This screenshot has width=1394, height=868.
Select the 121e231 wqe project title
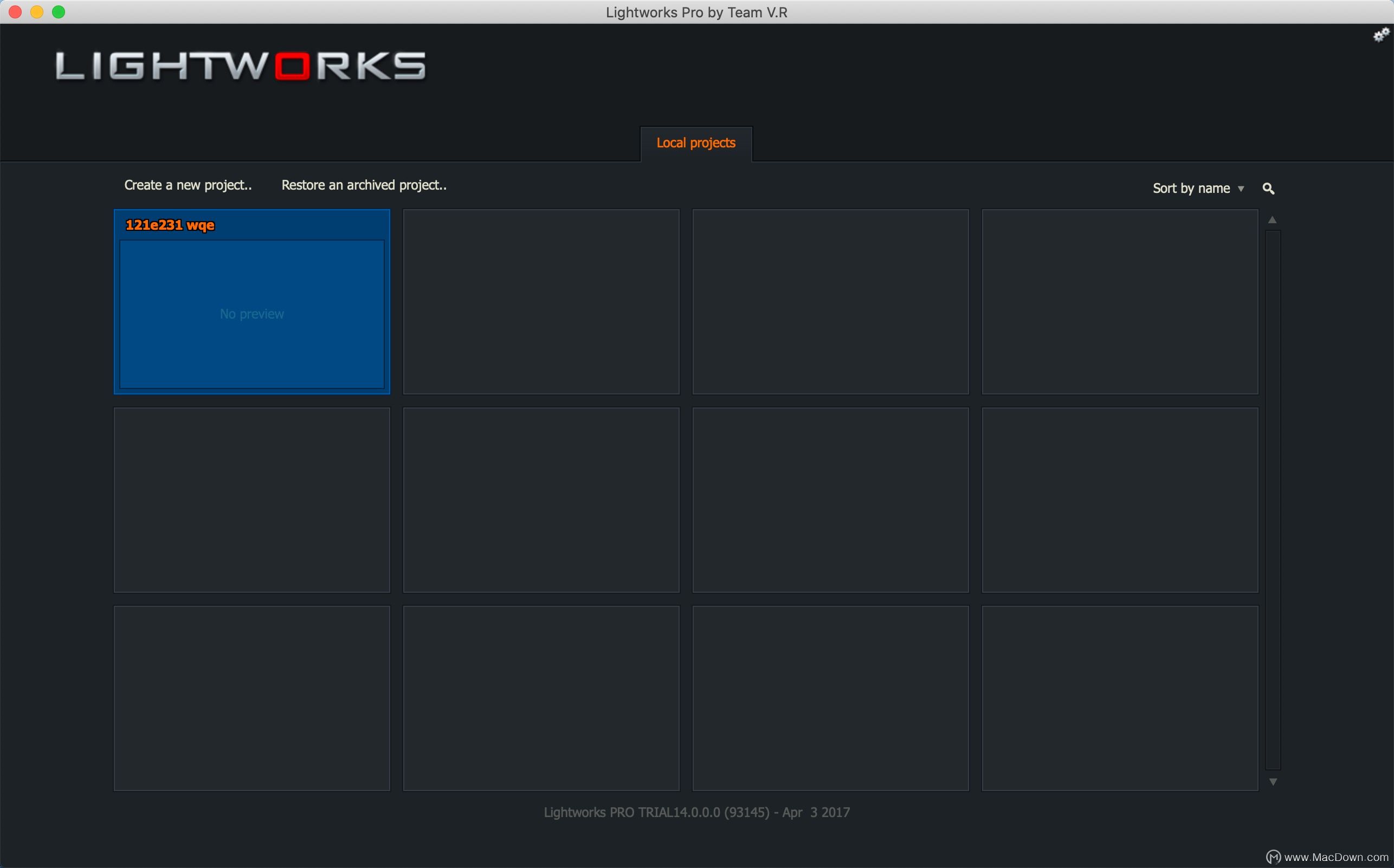[x=170, y=225]
